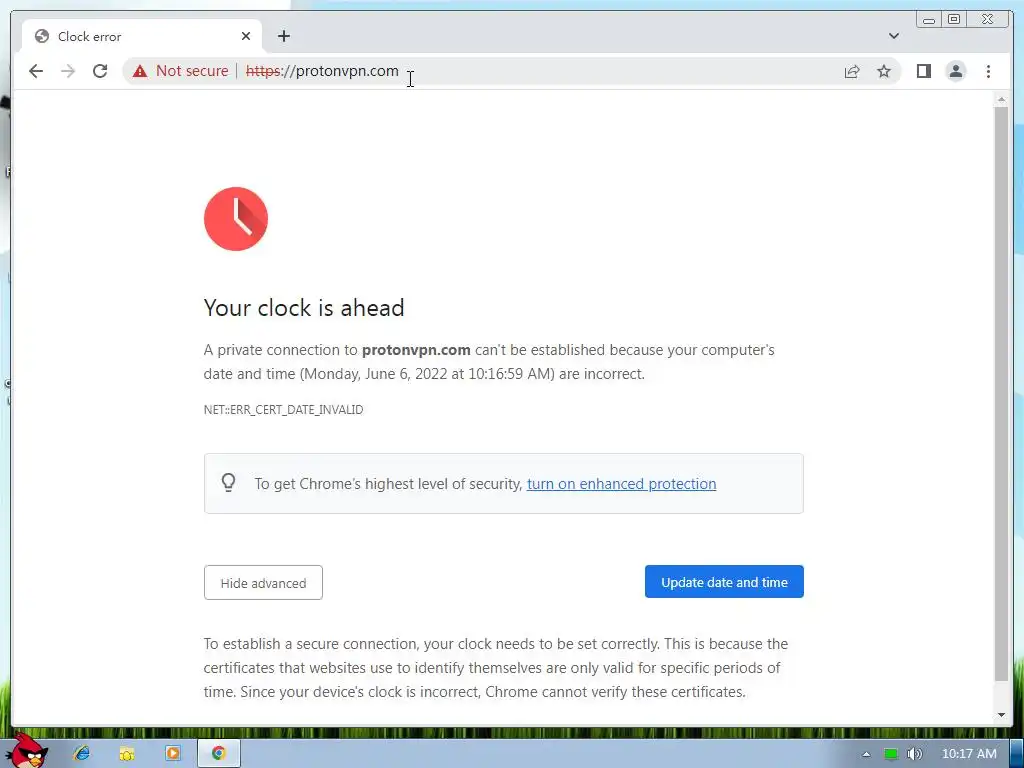Click the scrollbar down arrow

(1001, 714)
